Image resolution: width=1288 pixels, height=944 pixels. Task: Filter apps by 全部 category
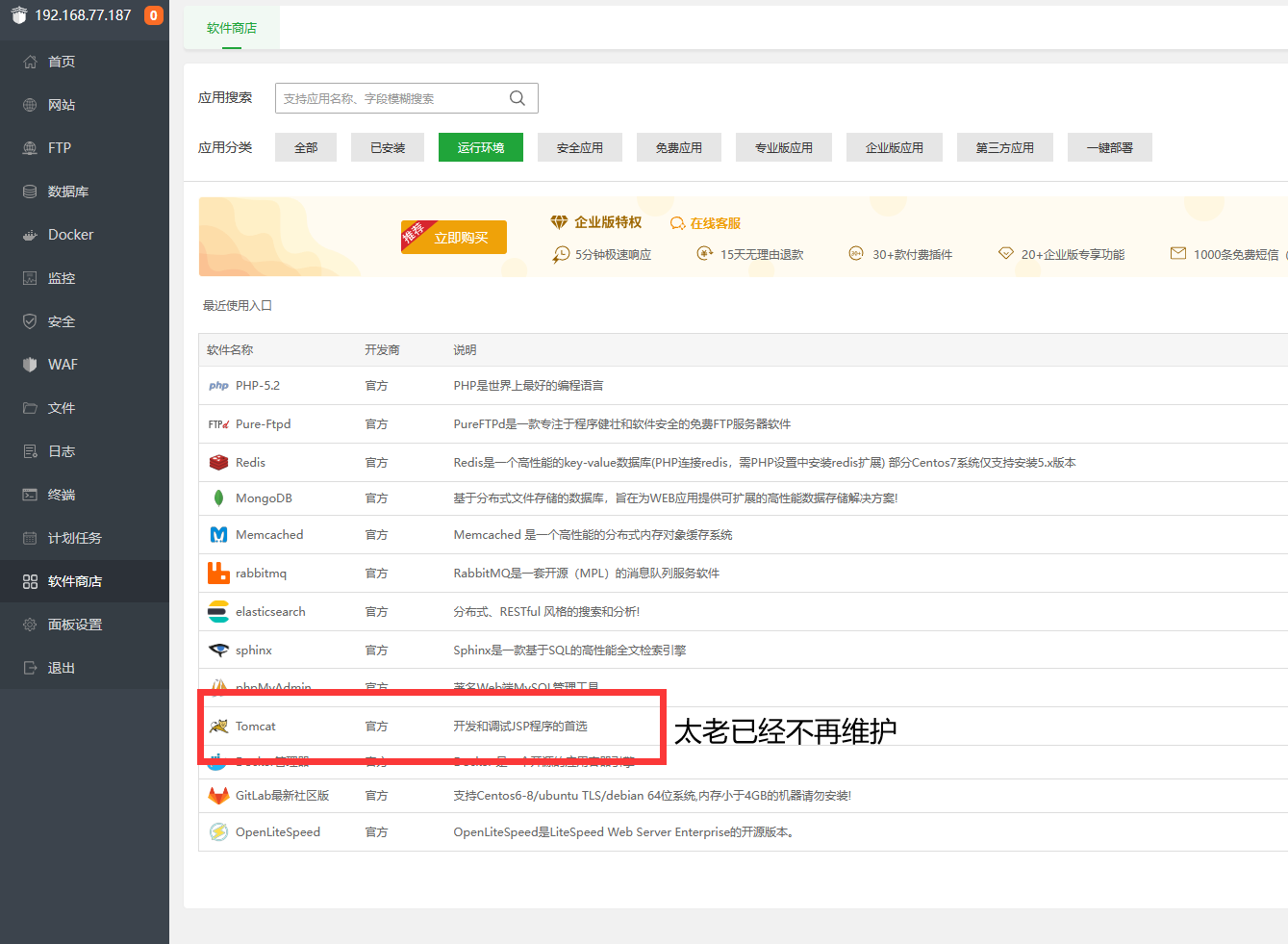306,147
